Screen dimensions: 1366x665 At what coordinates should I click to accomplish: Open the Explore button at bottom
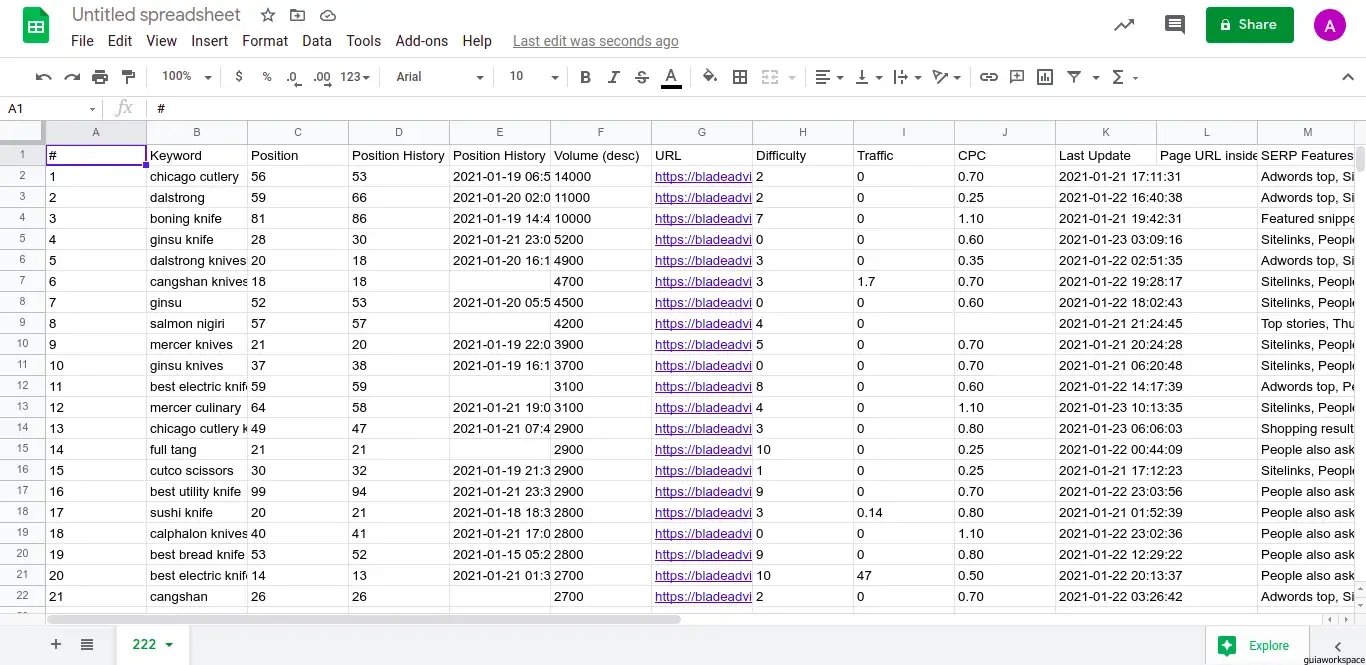tap(1255, 646)
